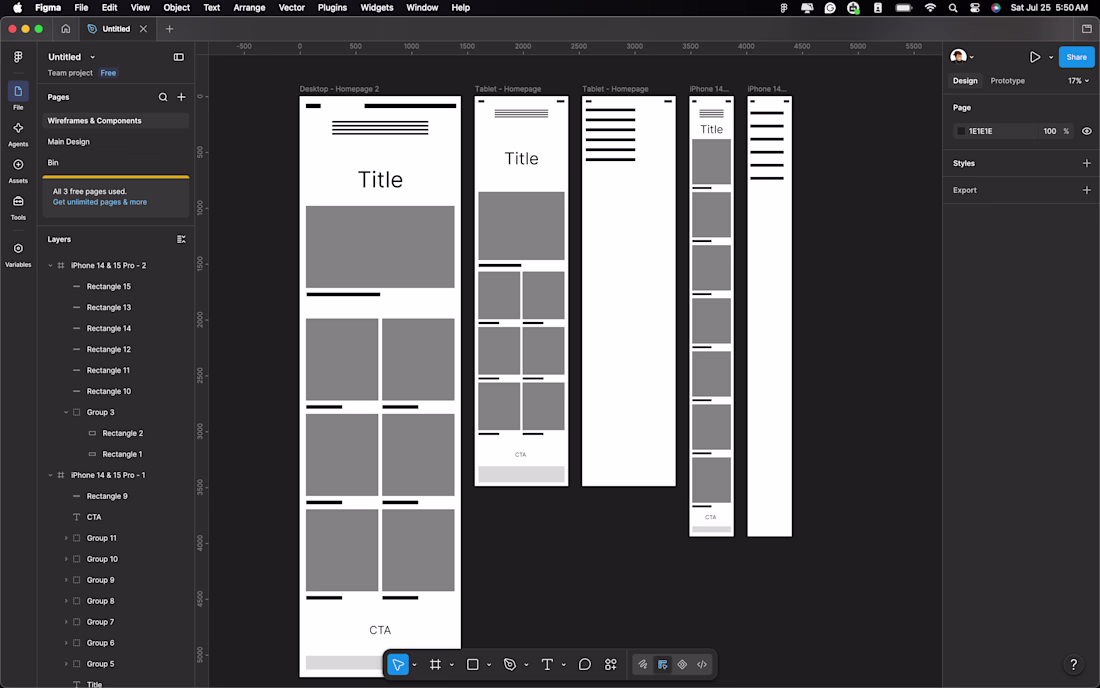Open the Tools sidebar panel

[18, 207]
